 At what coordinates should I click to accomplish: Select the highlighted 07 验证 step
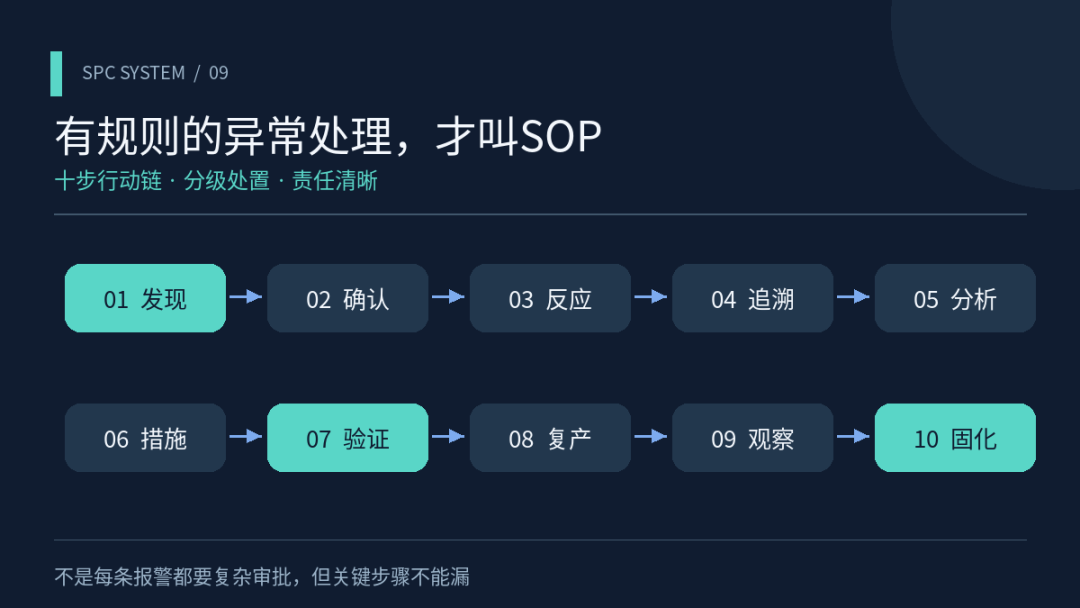pyautogui.click(x=348, y=438)
